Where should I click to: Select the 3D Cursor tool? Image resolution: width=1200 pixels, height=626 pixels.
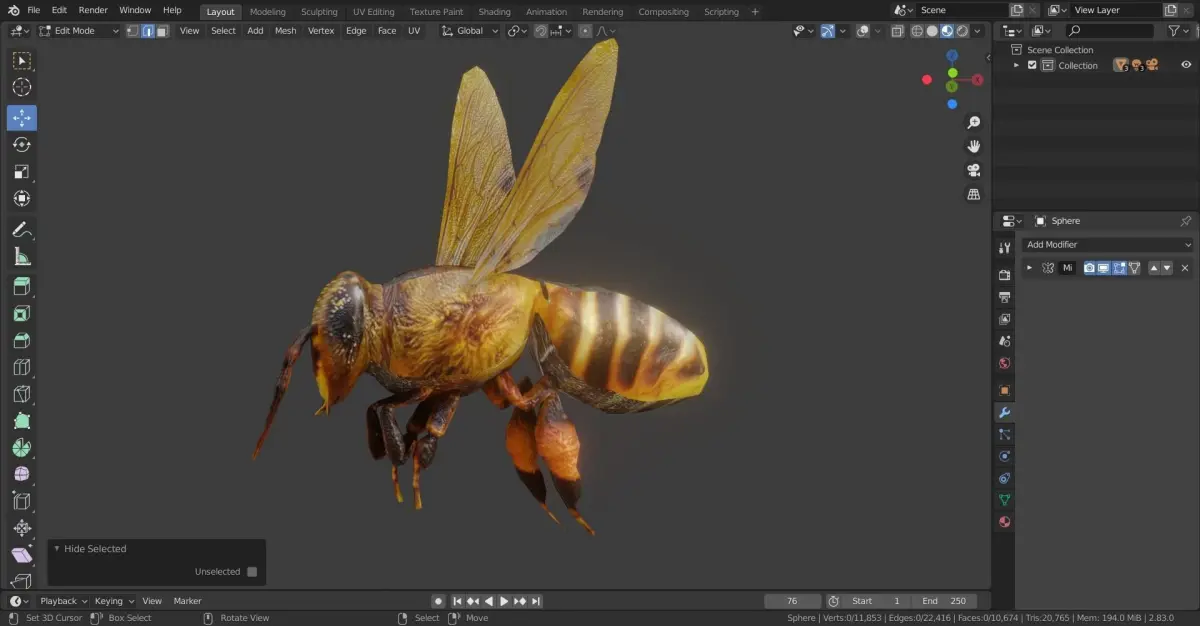pos(22,87)
